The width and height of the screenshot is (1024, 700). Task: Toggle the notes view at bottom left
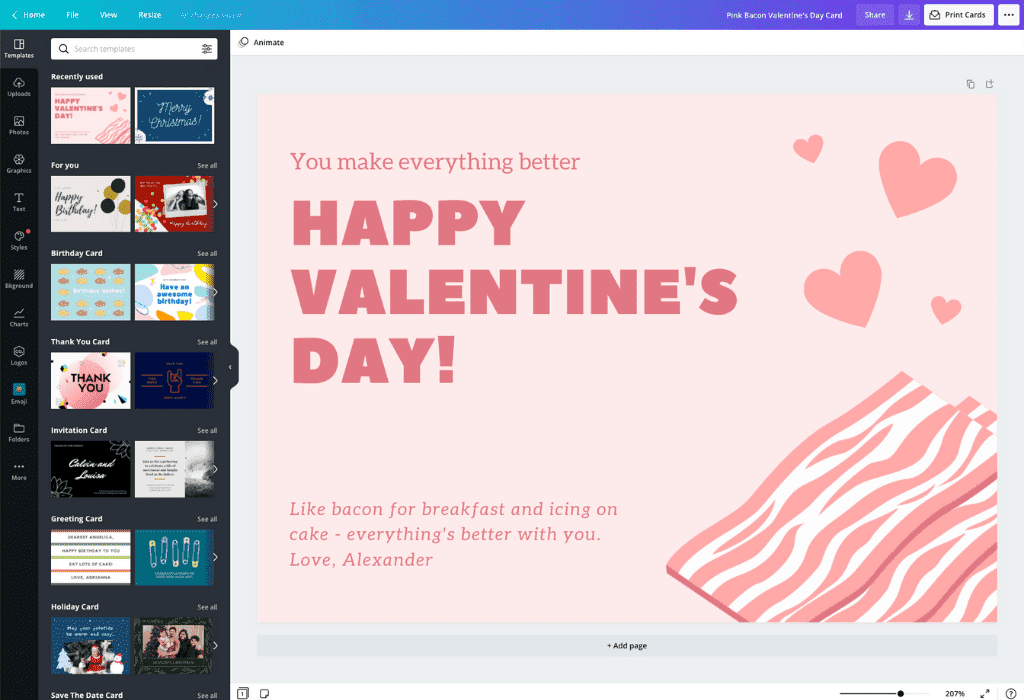[263, 691]
